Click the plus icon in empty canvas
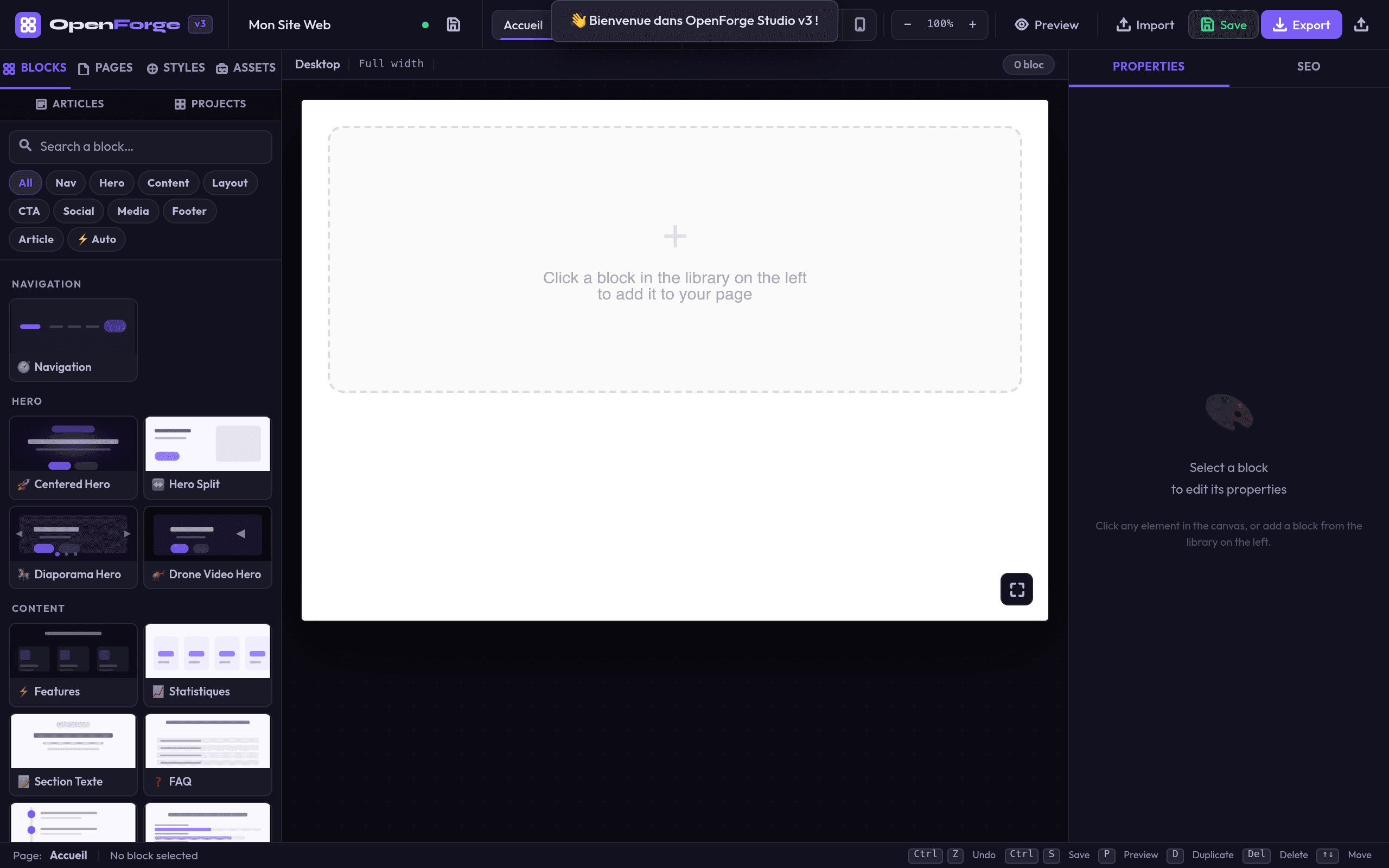The height and width of the screenshot is (868, 1389). 675,236
